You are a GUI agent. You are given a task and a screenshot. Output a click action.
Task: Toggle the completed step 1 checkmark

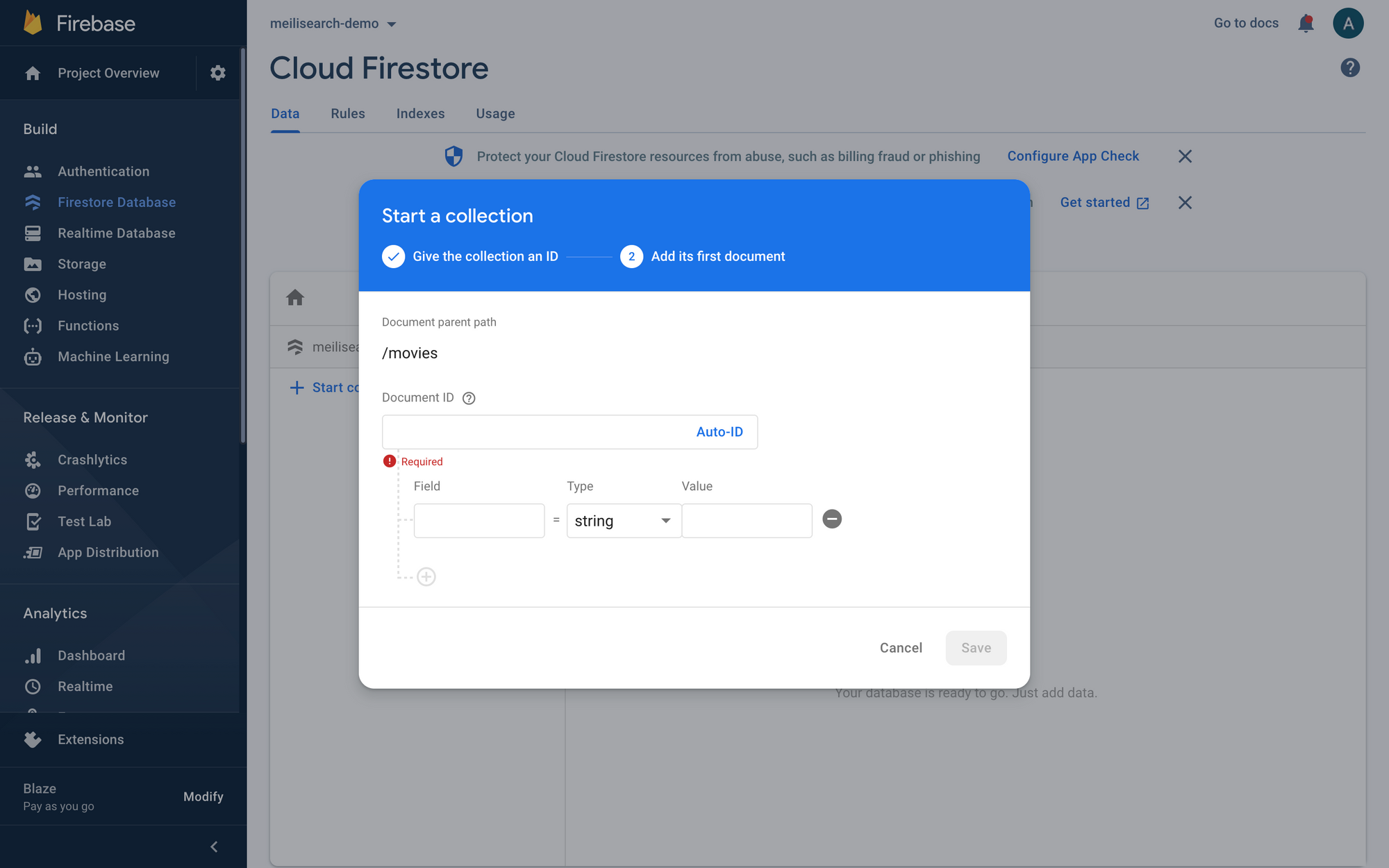394,255
